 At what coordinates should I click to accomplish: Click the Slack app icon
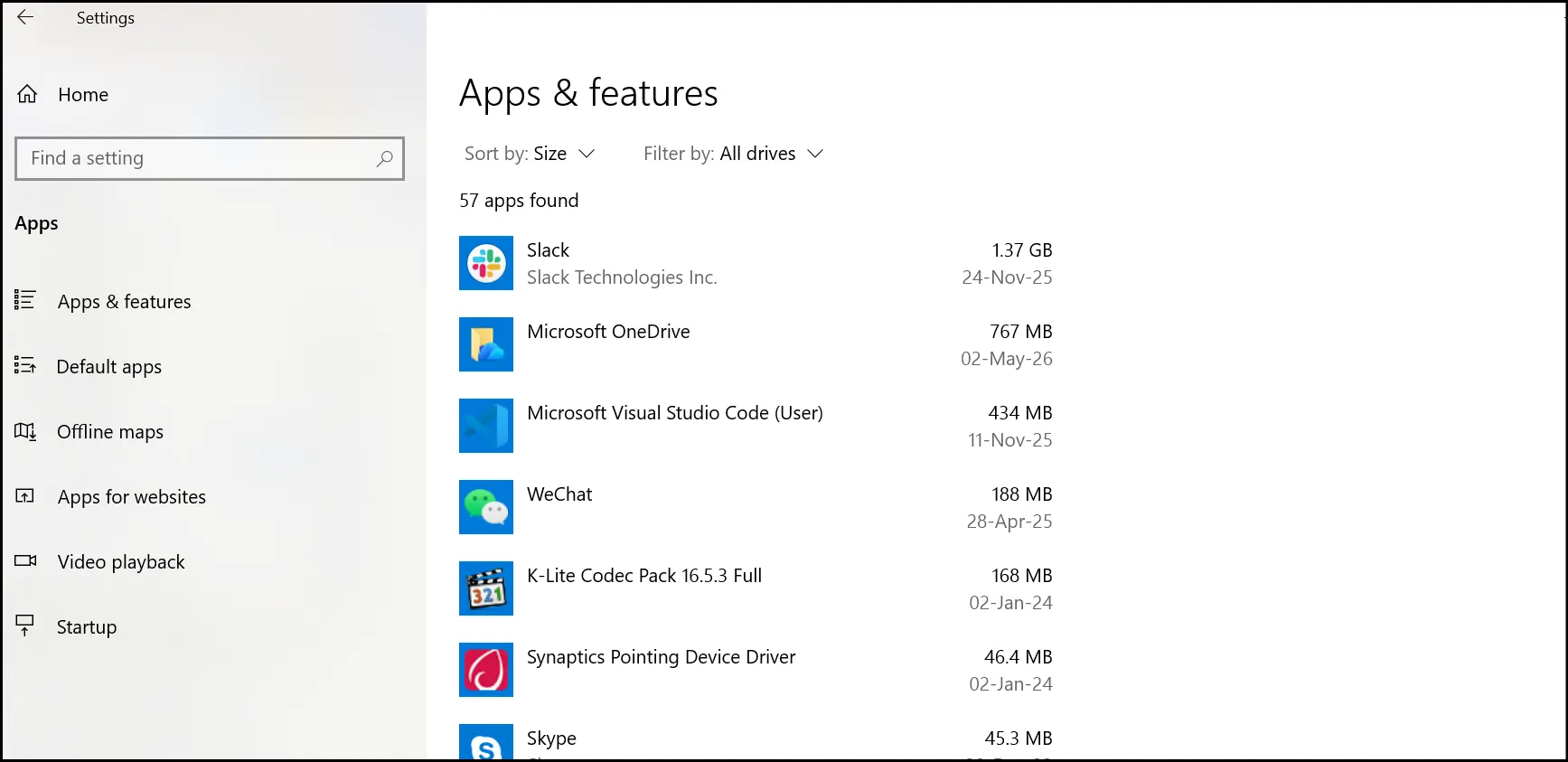486,263
